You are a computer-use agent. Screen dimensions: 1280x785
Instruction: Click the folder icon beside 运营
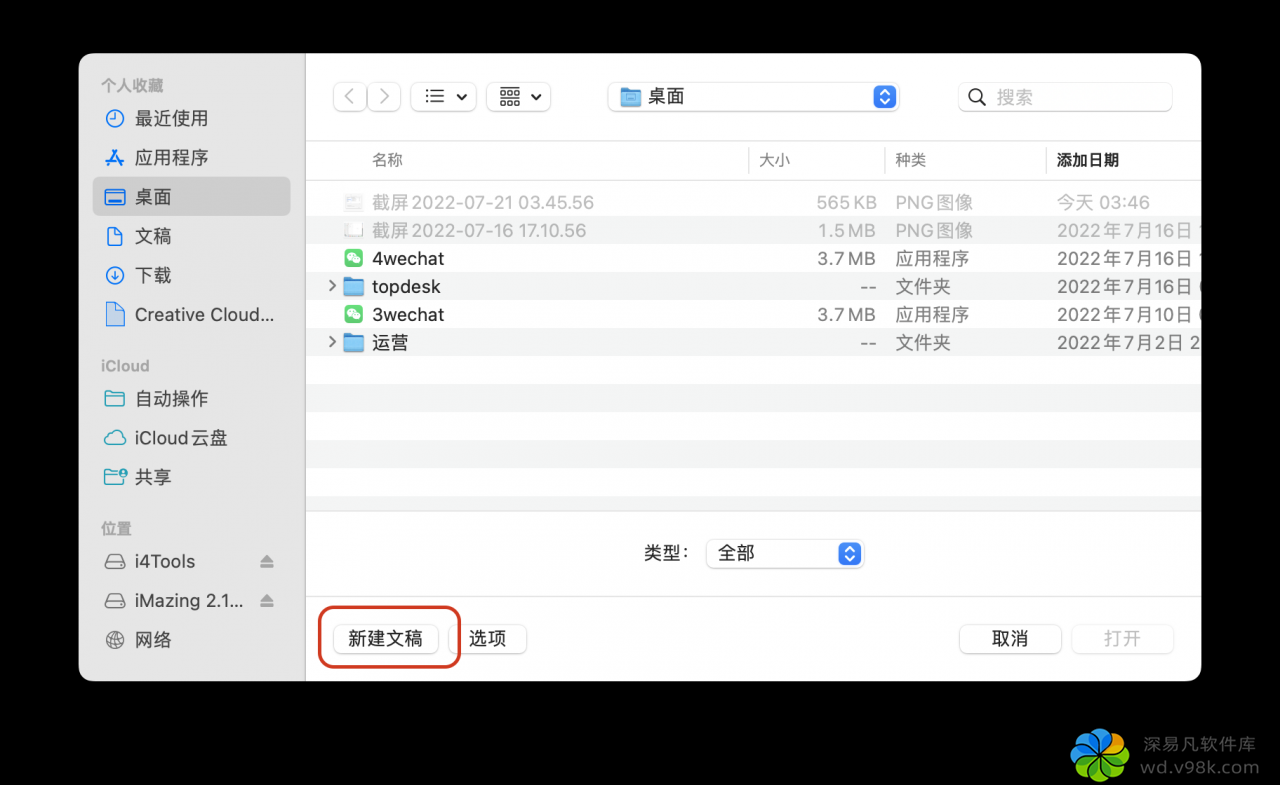tap(353, 342)
